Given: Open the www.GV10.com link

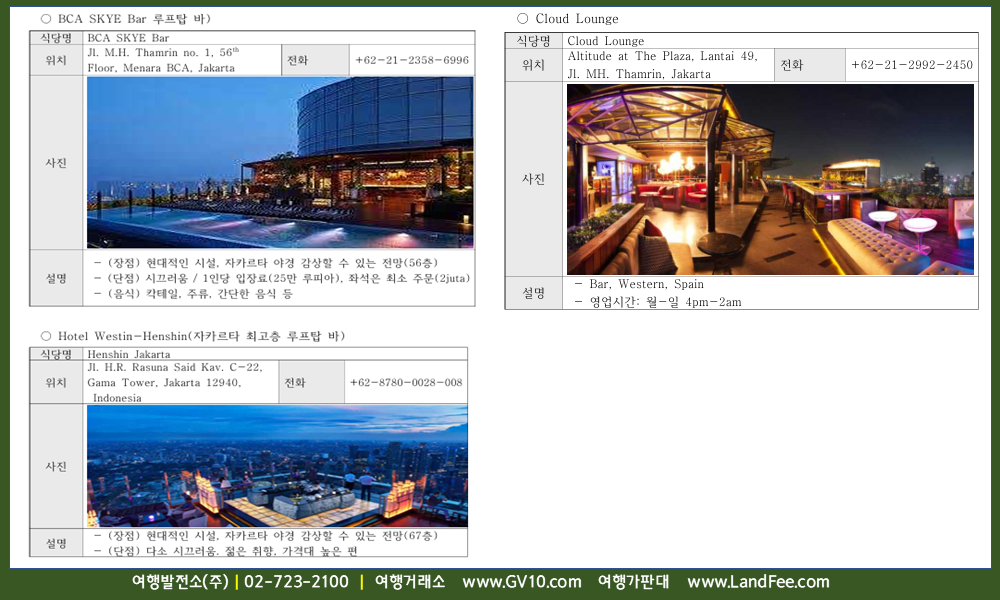Looking at the screenshot, I should click(522, 582).
